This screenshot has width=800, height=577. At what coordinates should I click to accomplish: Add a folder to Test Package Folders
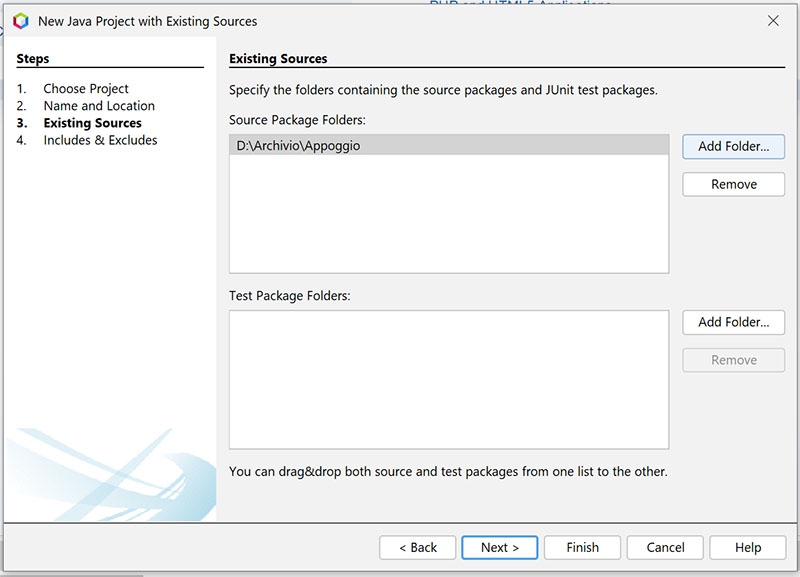coord(733,322)
